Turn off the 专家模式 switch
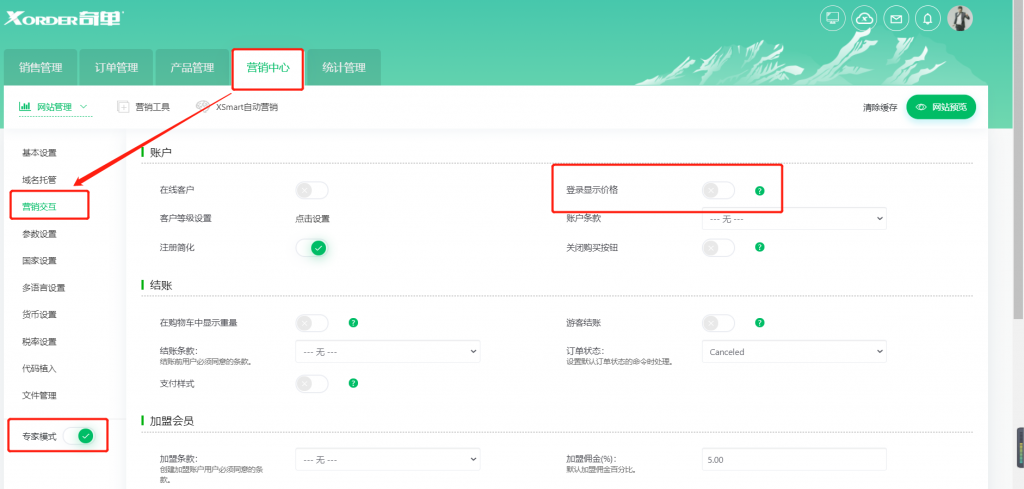 (x=79, y=436)
